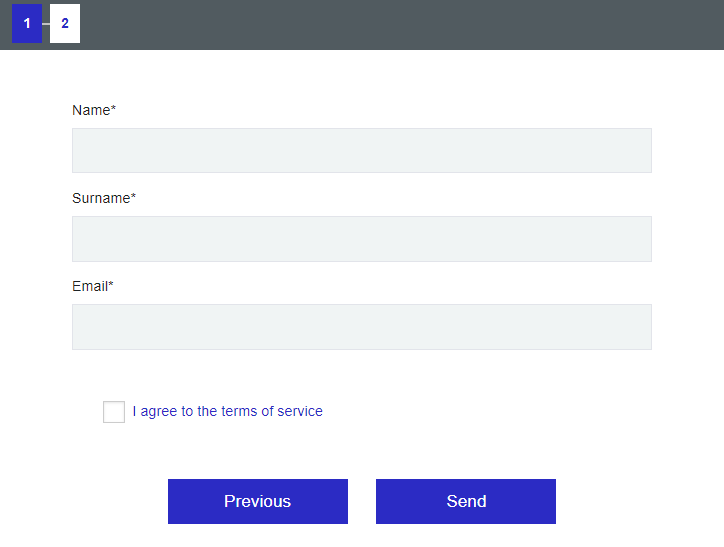The image size is (724, 547).
Task: Click the empty gray header bar area
Action: pyautogui.click(x=400, y=24)
